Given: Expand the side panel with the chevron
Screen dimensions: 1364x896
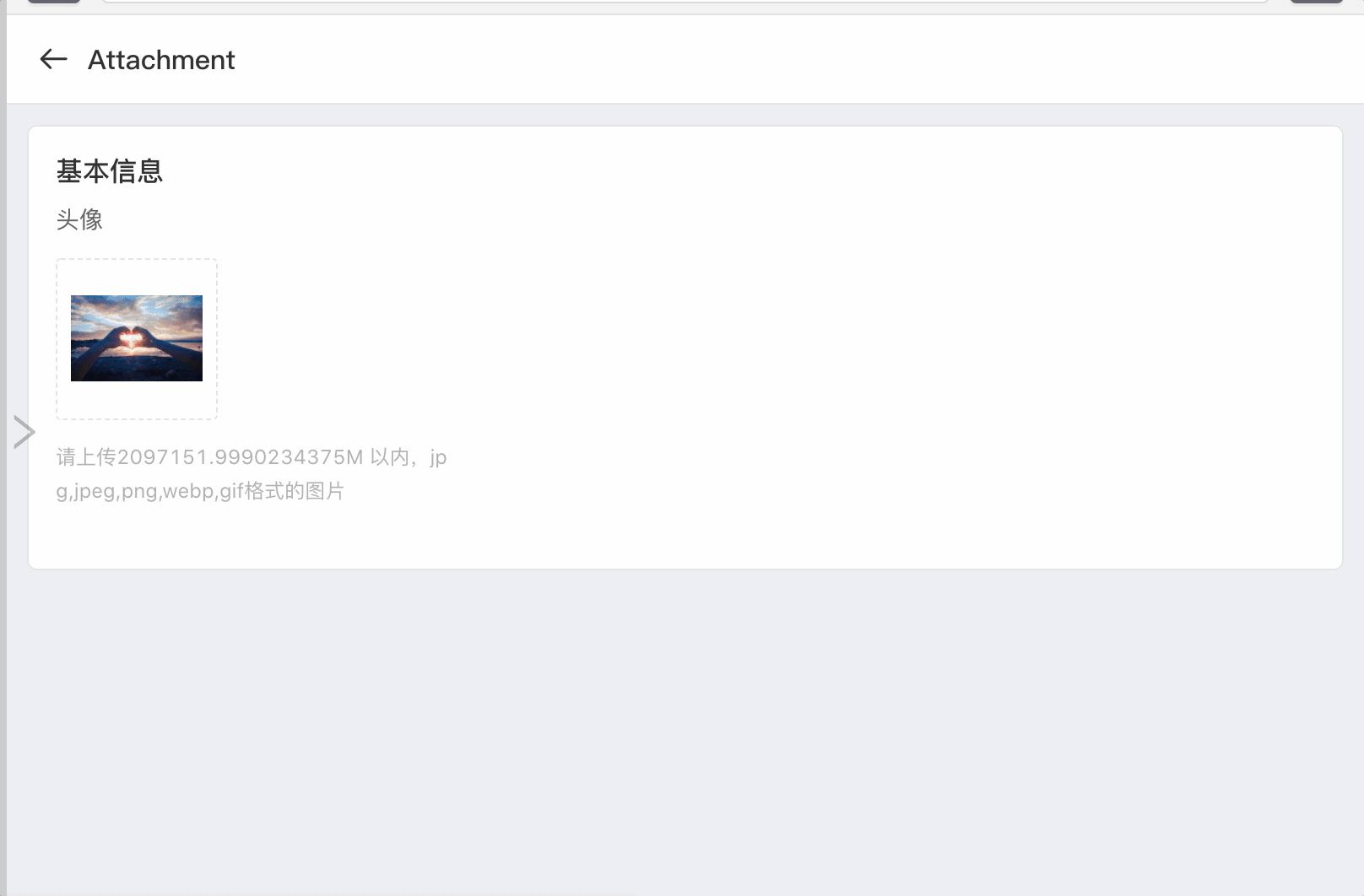Looking at the screenshot, I should pos(24,432).
